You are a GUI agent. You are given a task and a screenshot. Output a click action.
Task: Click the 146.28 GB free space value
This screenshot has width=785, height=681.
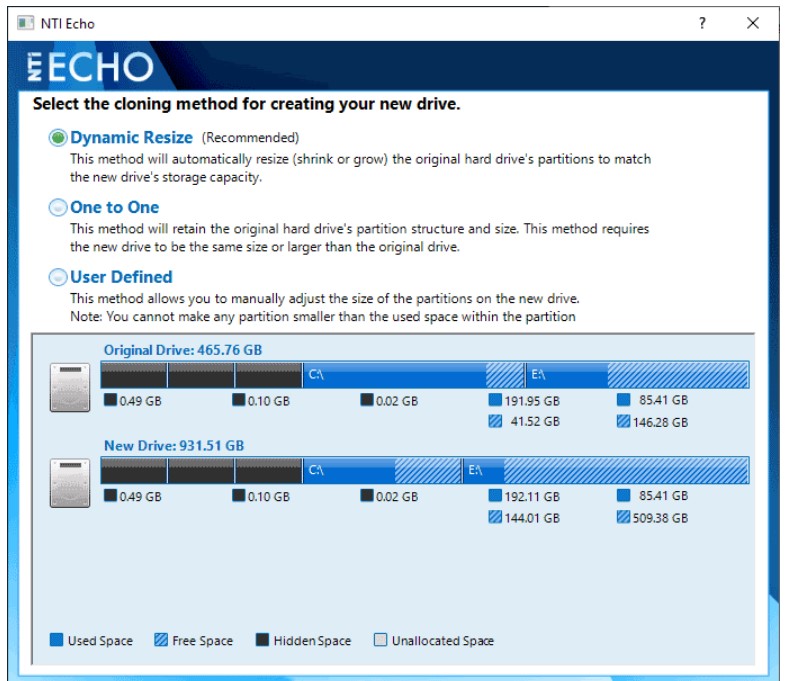click(x=660, y=423)
